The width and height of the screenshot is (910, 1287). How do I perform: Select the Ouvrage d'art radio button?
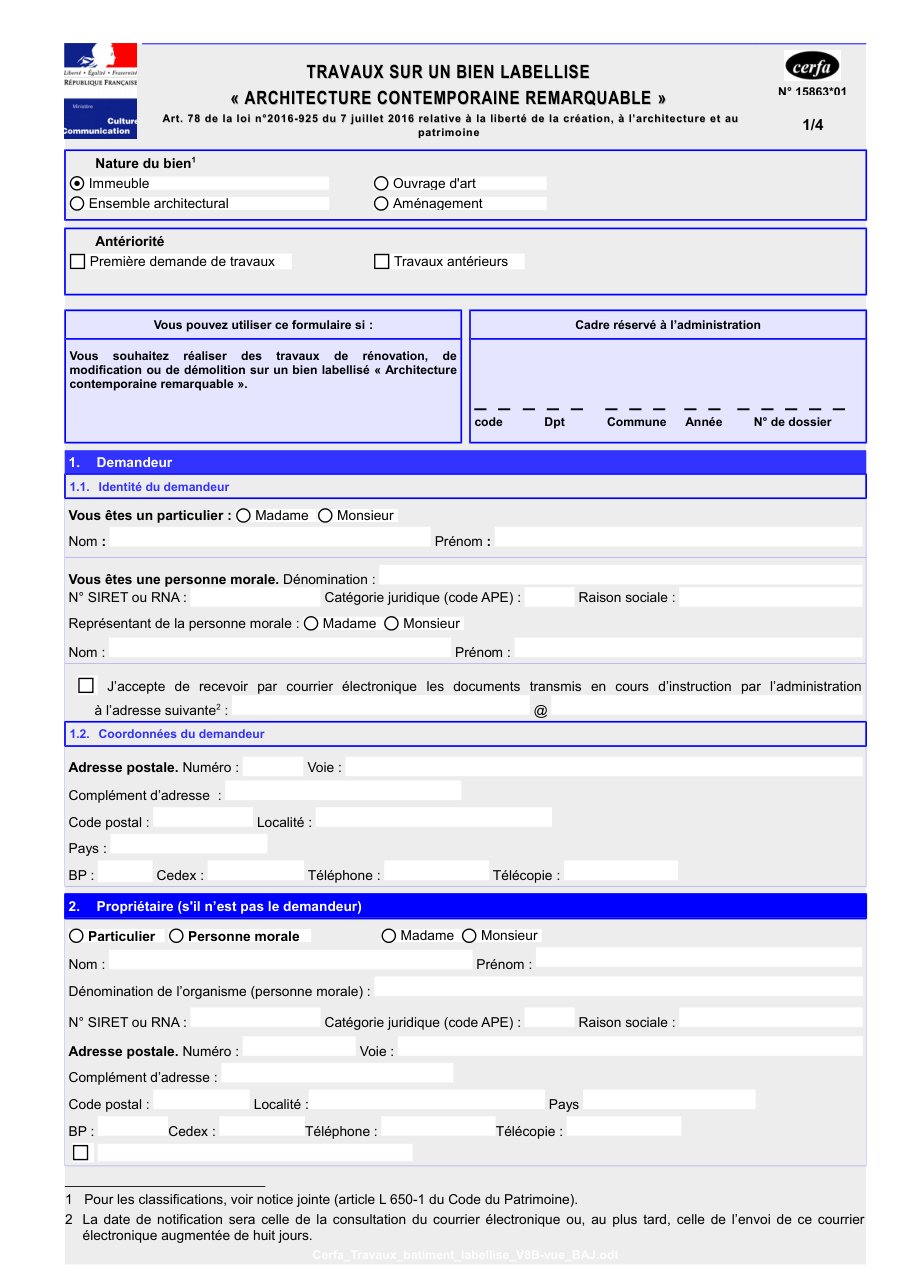pos(381,183)
